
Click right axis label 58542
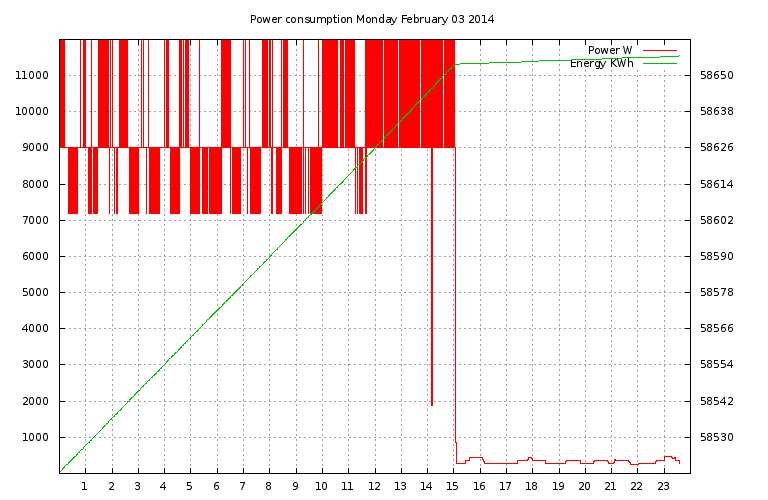click(x=717, y=401)
